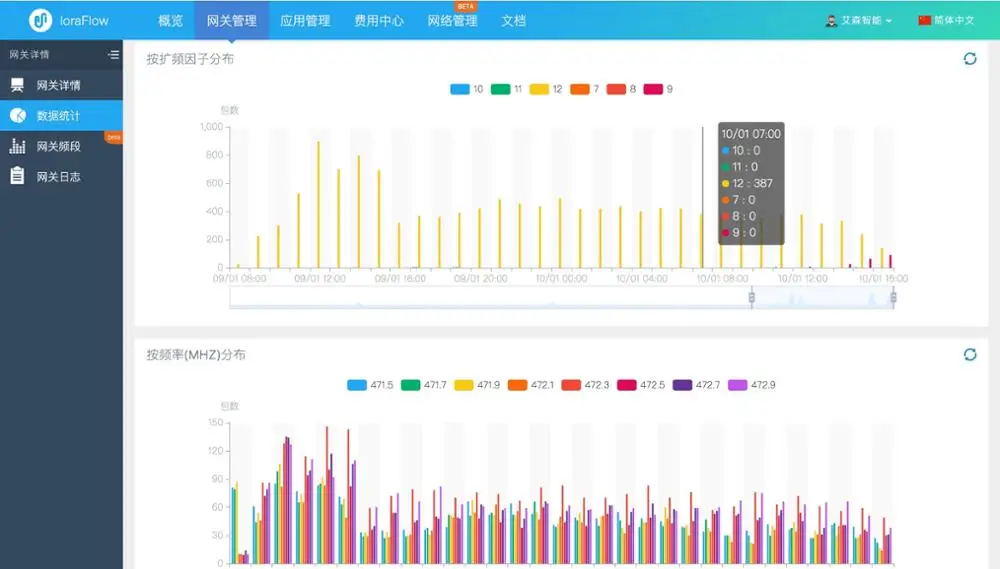Screen dimensions: 1000x569
Task: Toggle 471.5 frequency legend series
Action: (x=371, y=385)
